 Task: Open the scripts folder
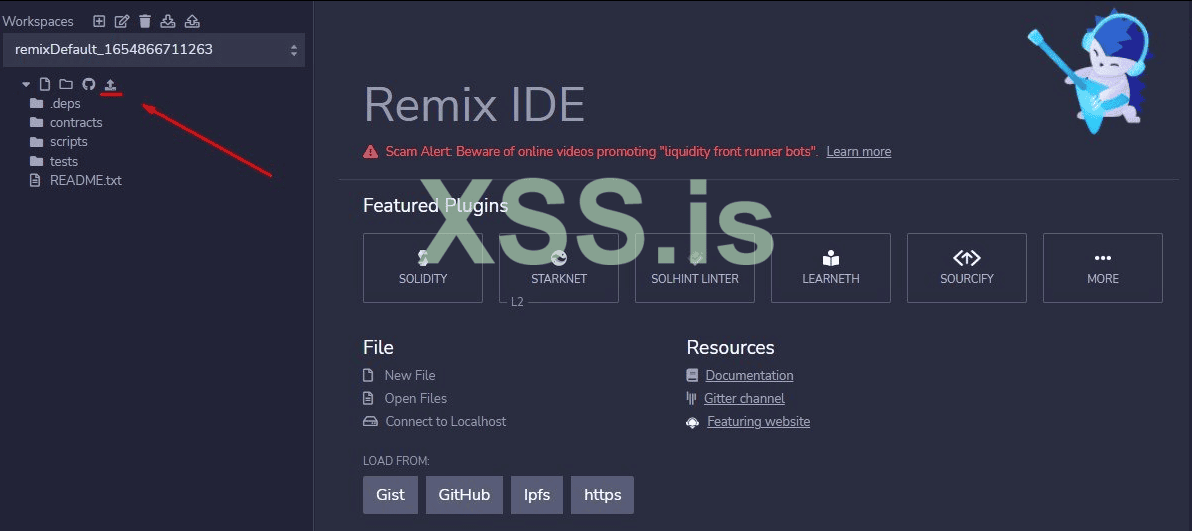click(68, 141)
